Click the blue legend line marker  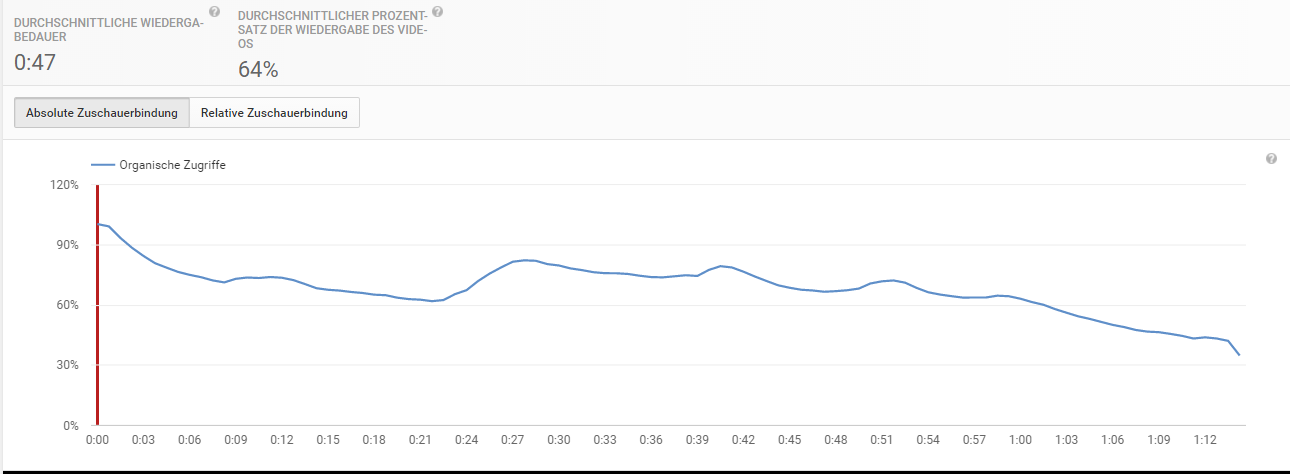tap(102, 165)
